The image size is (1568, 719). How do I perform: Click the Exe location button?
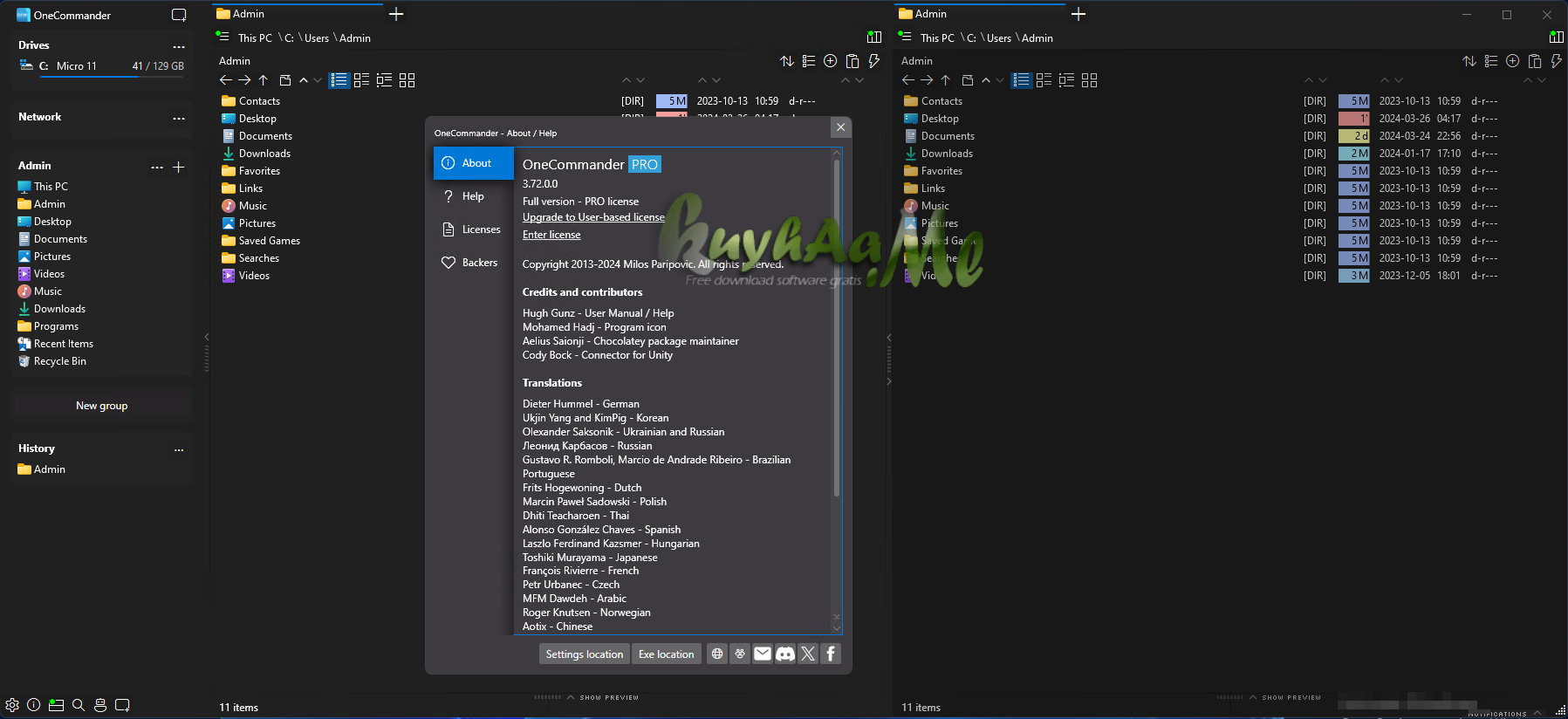pyautogui.click(x=667, y=654)
